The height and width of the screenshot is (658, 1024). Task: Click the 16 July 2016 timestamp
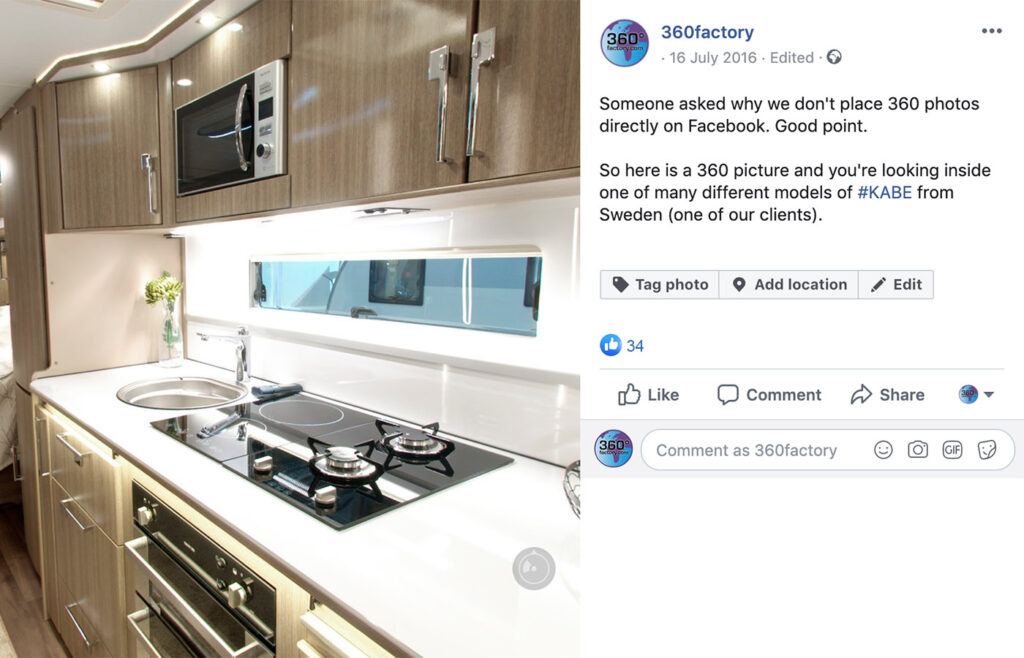coord(712,58)
